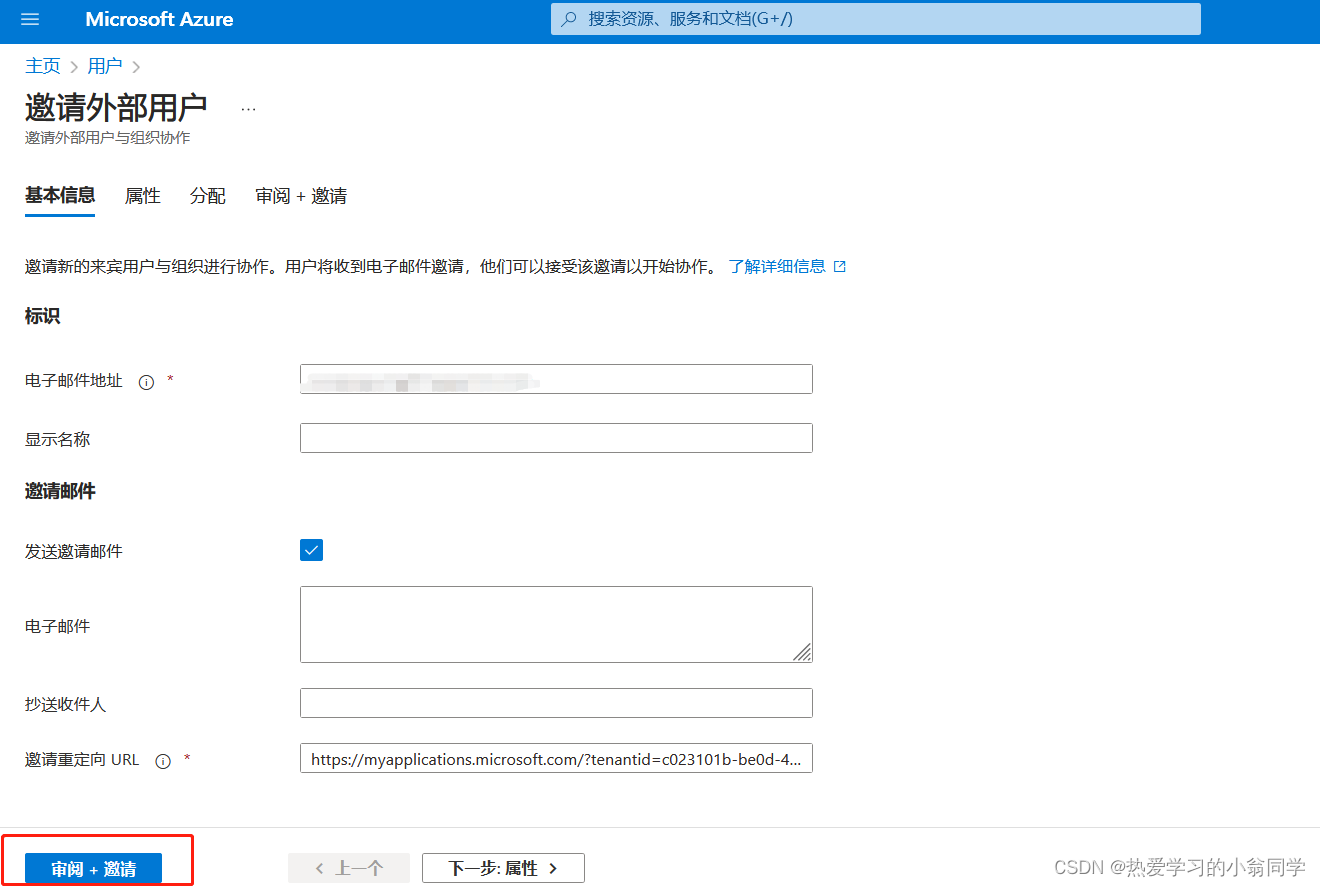This screenshot has height=887, width=1320.
Task: Open the hamburger portal menu
Action: (x=30, y=19)
